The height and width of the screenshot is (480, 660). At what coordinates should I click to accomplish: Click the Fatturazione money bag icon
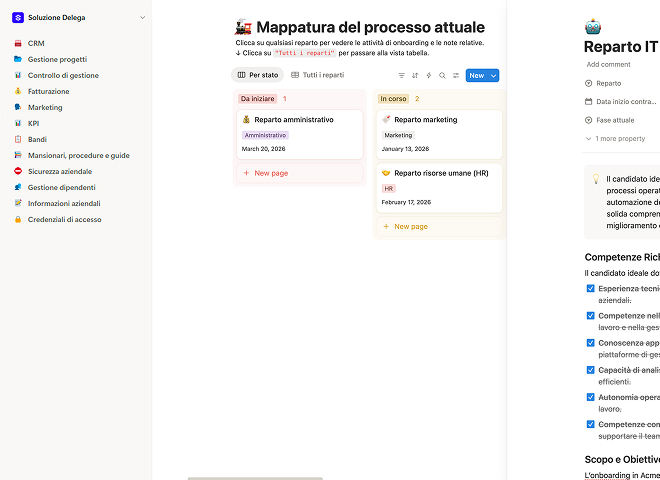tap(18, 91)
